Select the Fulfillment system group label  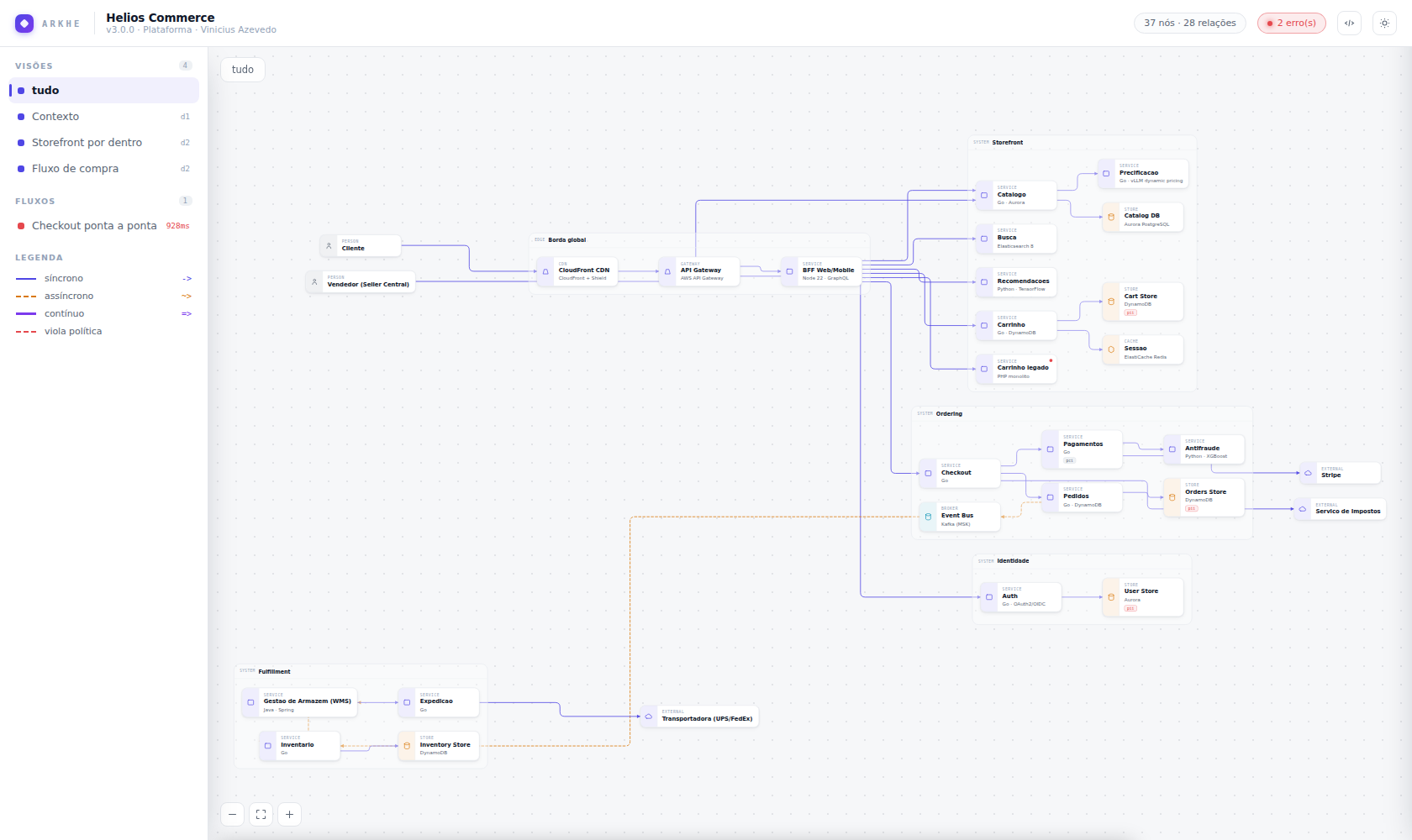pos(274,672)
